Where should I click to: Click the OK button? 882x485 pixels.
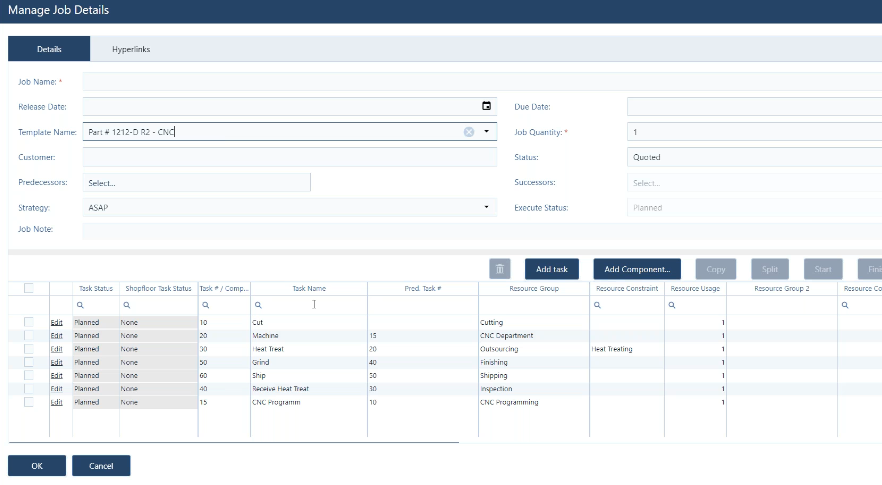pyautogui.click(x=37, y=466)
